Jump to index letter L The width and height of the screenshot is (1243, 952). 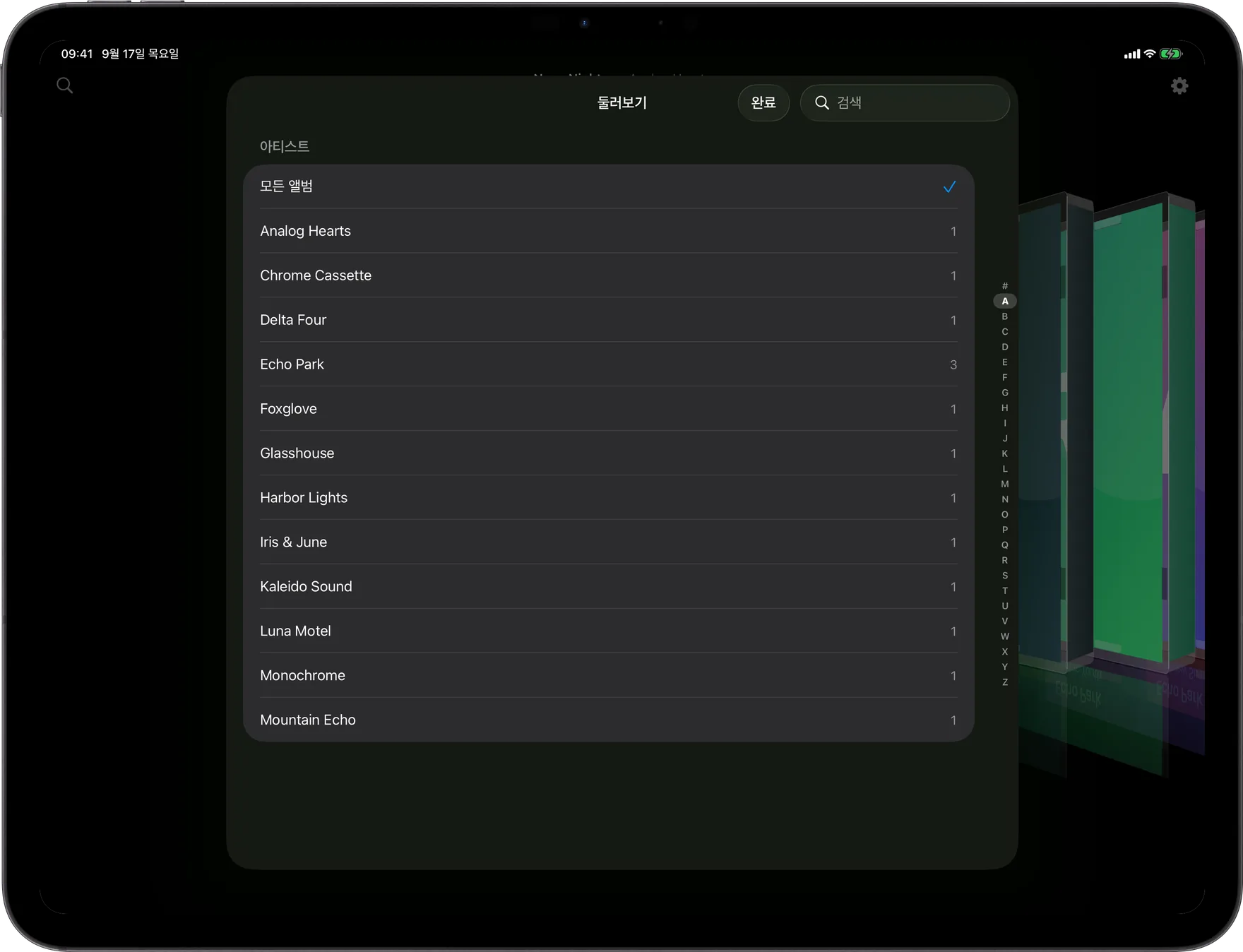[x=1005, y=469]
